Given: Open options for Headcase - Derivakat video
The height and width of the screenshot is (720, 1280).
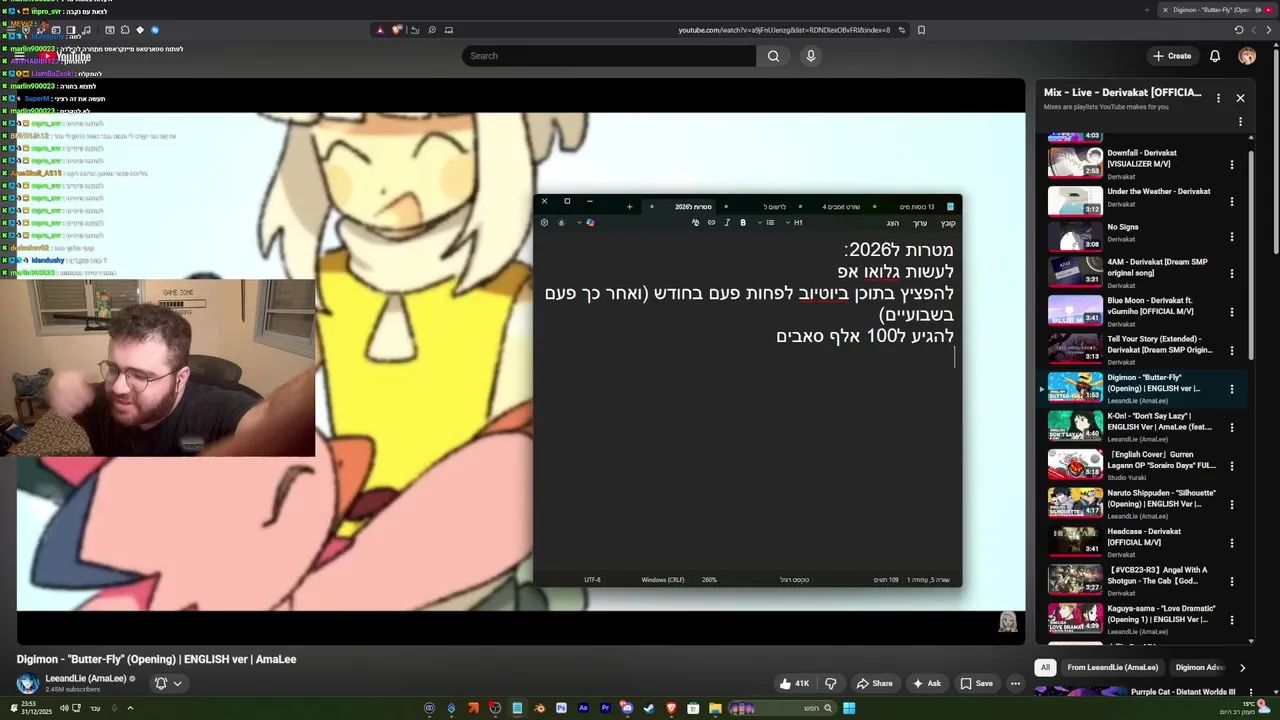Looking at the screenshot, I should pyautogui.click(x=1232, y=543).
